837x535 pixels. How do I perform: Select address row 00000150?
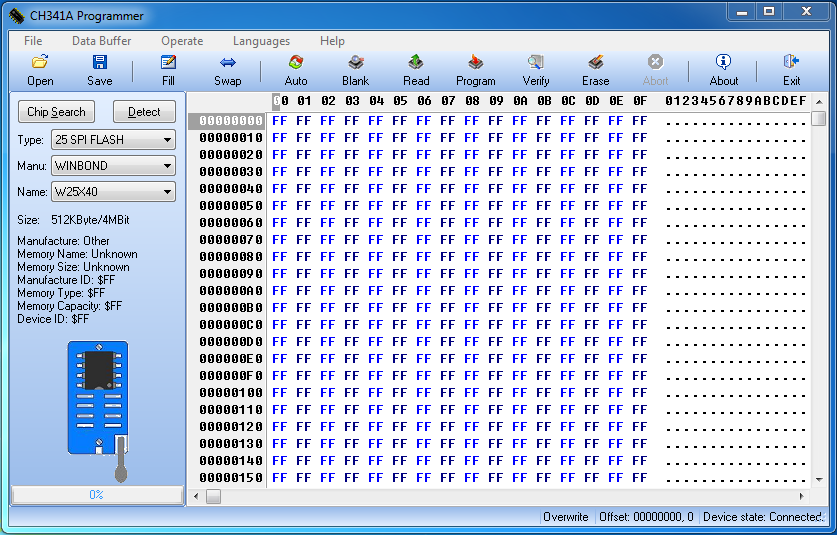click(x=231, y=478)
